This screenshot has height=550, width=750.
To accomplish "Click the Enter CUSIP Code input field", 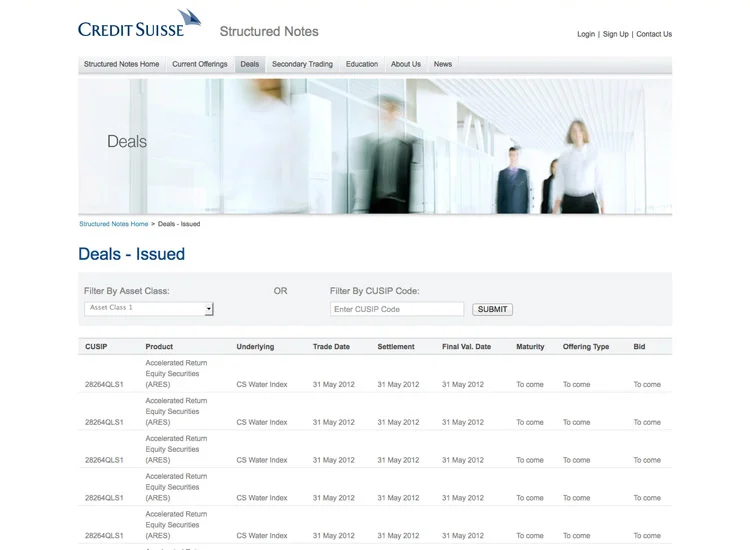I will click(x=397, y=309).
